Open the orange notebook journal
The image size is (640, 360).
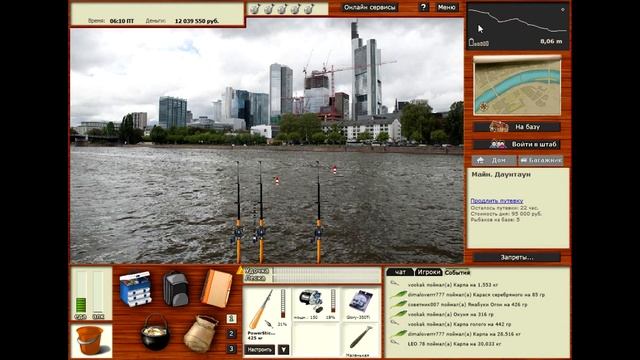(x=216, y=288)
